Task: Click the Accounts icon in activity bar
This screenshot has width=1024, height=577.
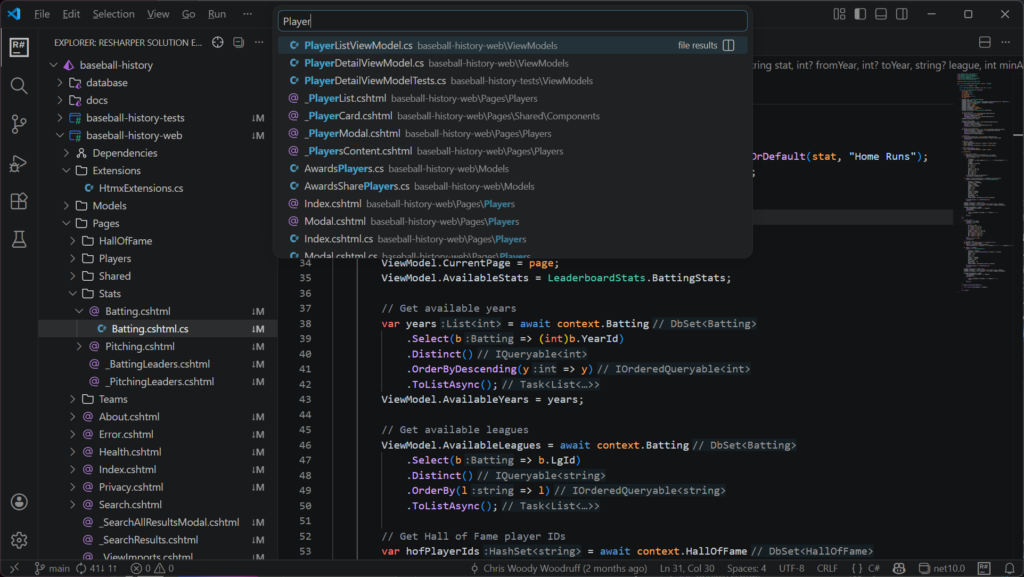Action: (x=18, y=502)
